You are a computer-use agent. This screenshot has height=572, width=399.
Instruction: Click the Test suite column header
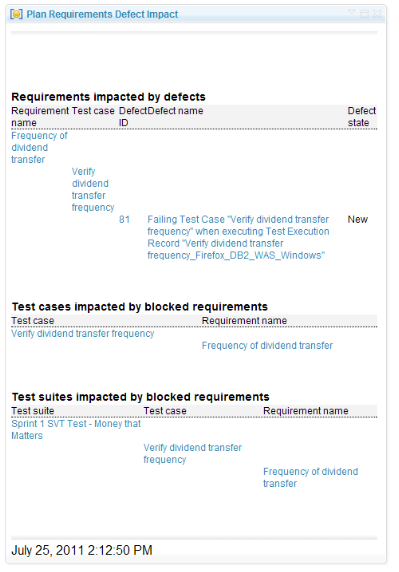[32, 410]
